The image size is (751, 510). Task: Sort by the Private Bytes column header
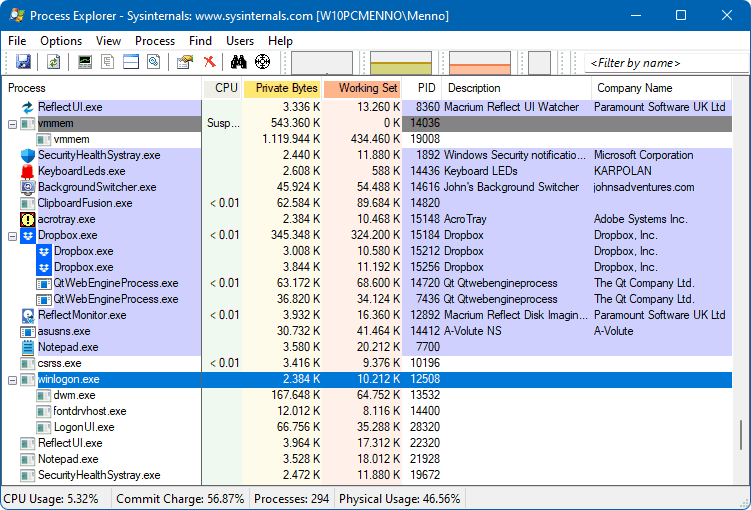[282, 88]
